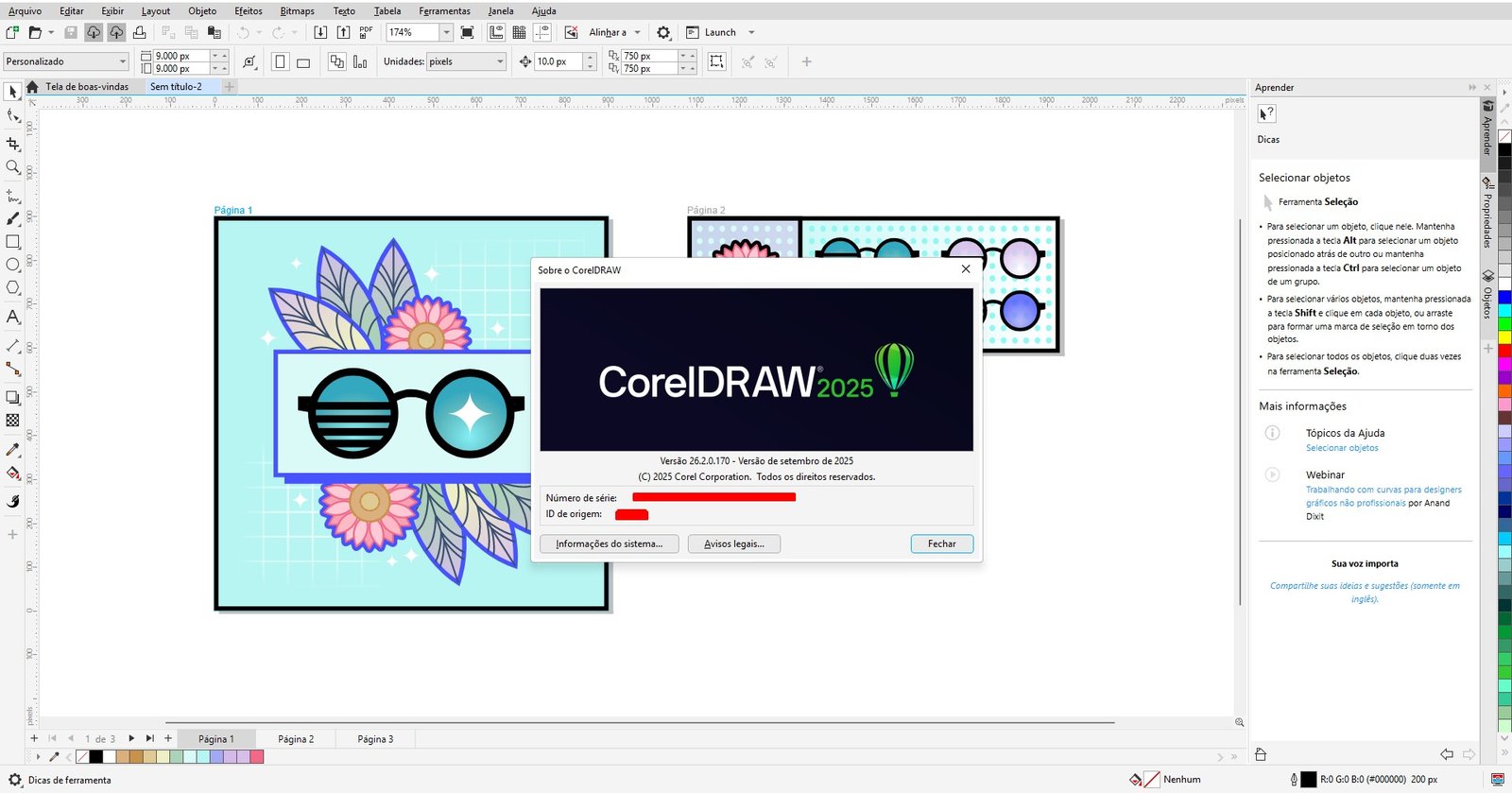Screen dimensions: 1512x793
Task: Switch to the Tela de boas-vindas tab
Action: (x=87, y=86)
